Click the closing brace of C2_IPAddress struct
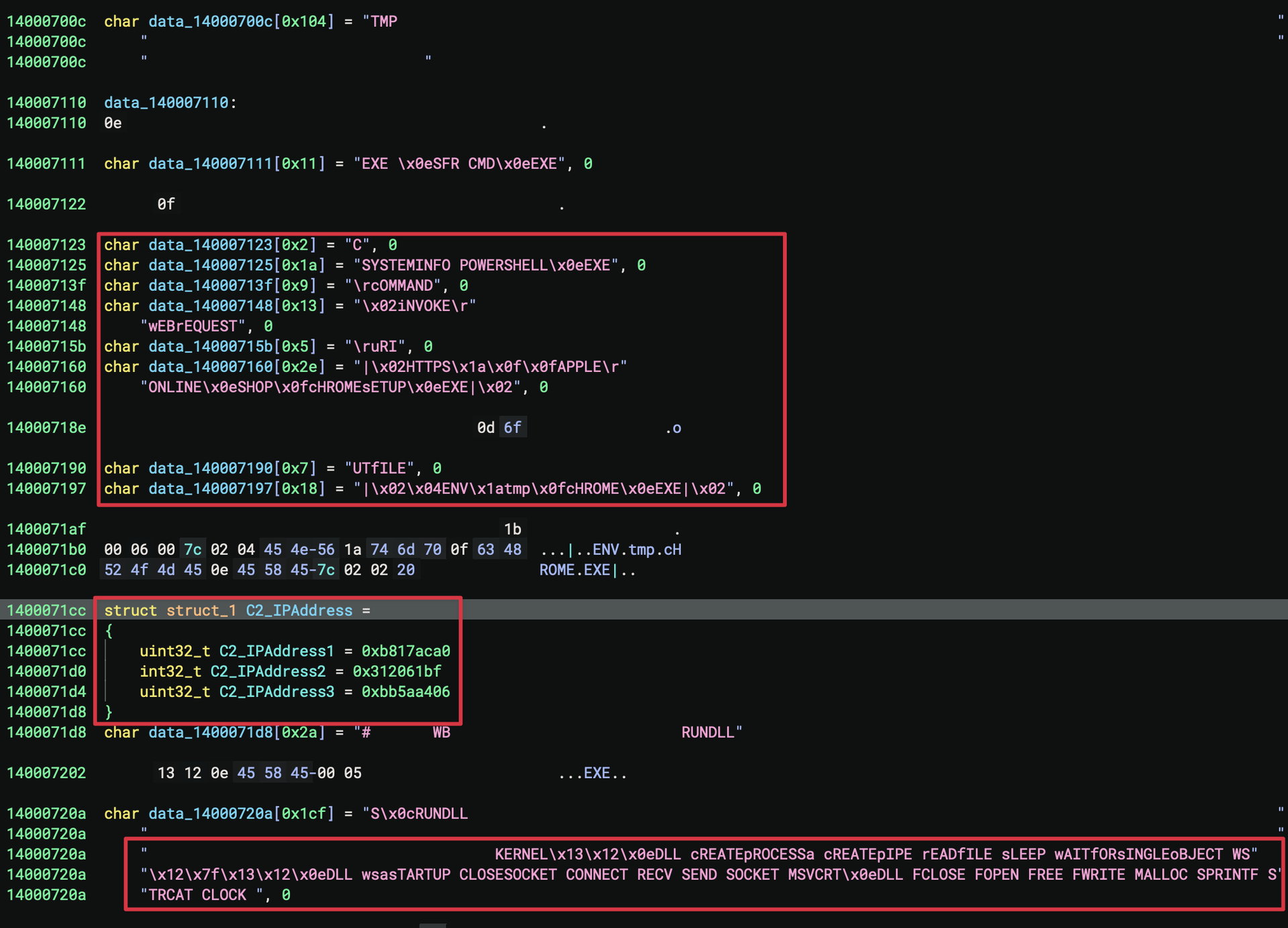 [109, 712]
